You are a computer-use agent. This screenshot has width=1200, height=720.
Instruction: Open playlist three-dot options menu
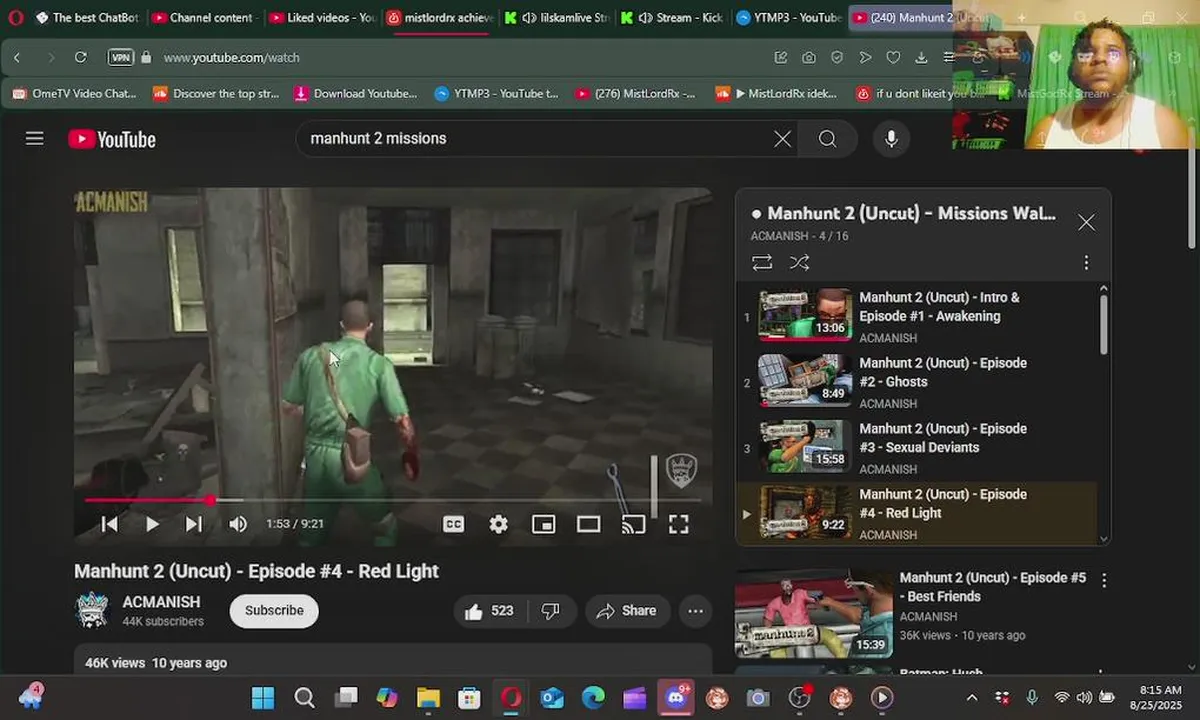[x=1086, y=262]
